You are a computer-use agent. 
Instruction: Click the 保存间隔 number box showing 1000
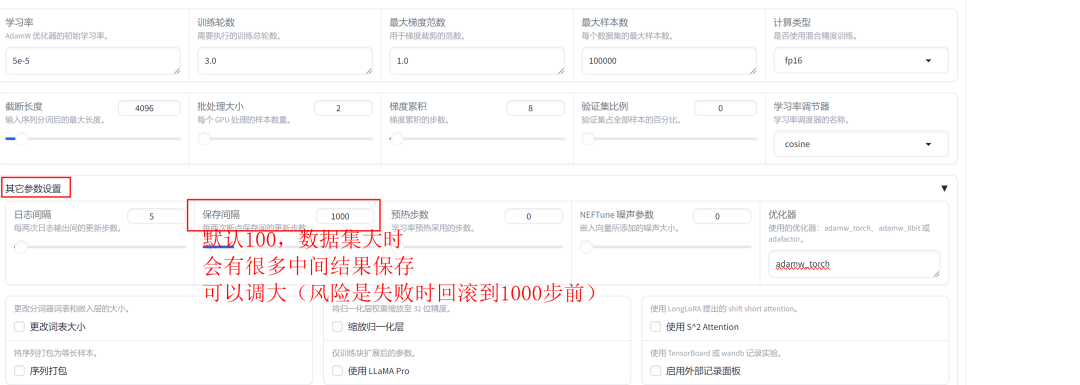click(x=344, y=216)
